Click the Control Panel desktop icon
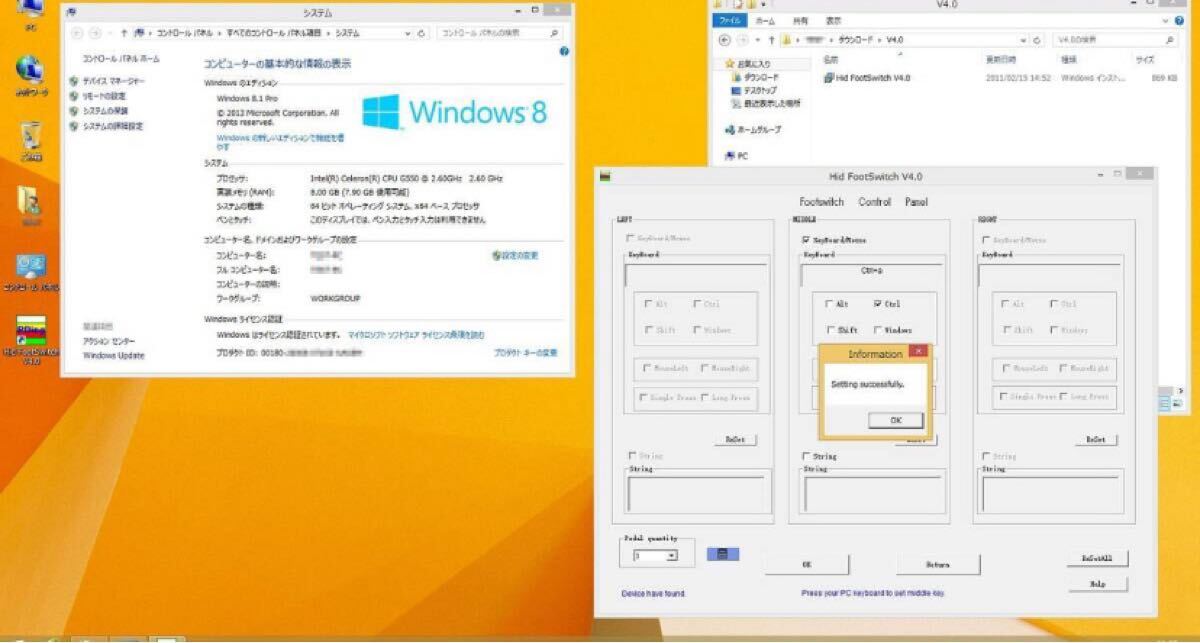Viewport: 1200px width, 643px height. click(x=31, y=272)
